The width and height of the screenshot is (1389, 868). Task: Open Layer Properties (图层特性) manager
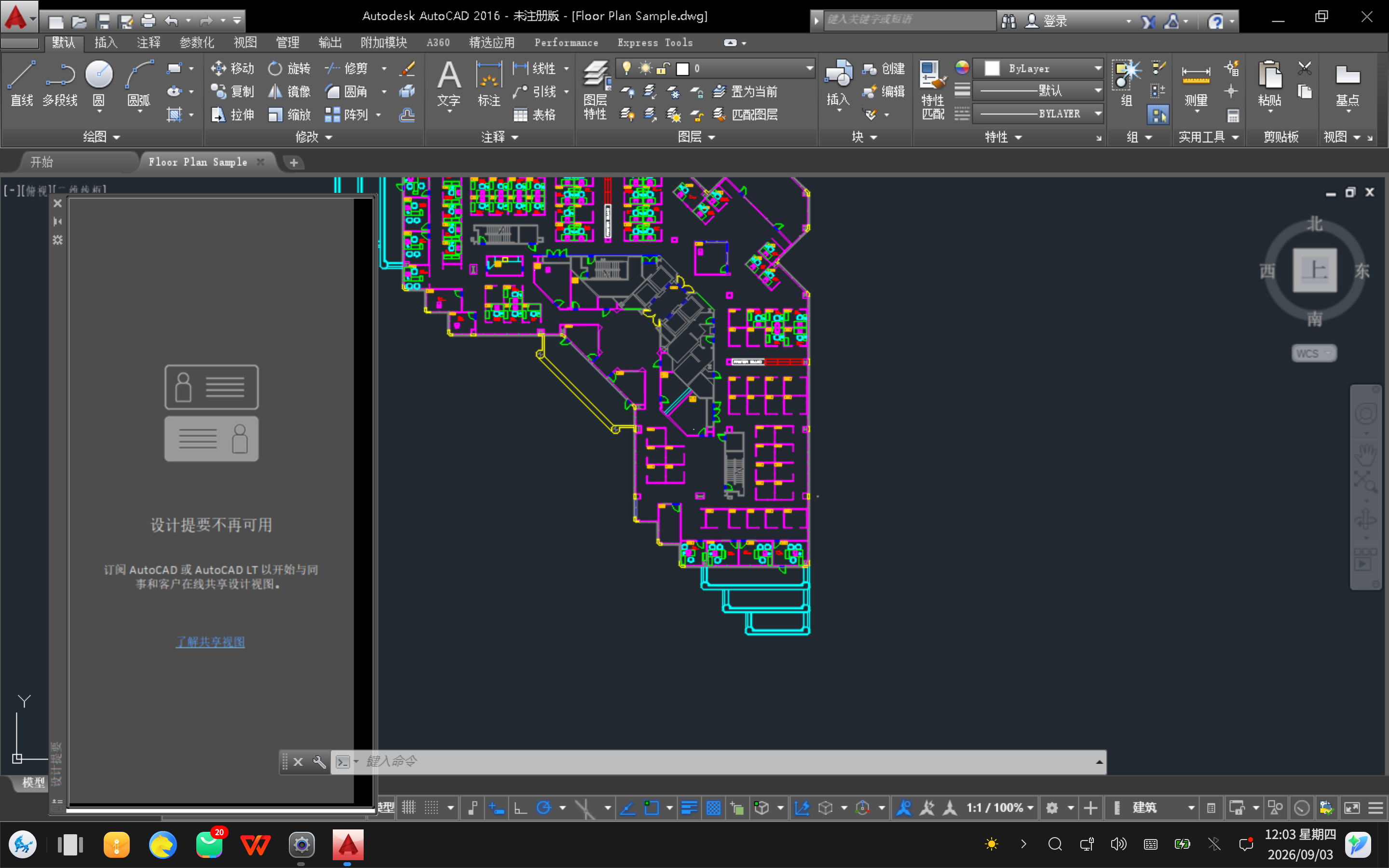tap(595, 91)
